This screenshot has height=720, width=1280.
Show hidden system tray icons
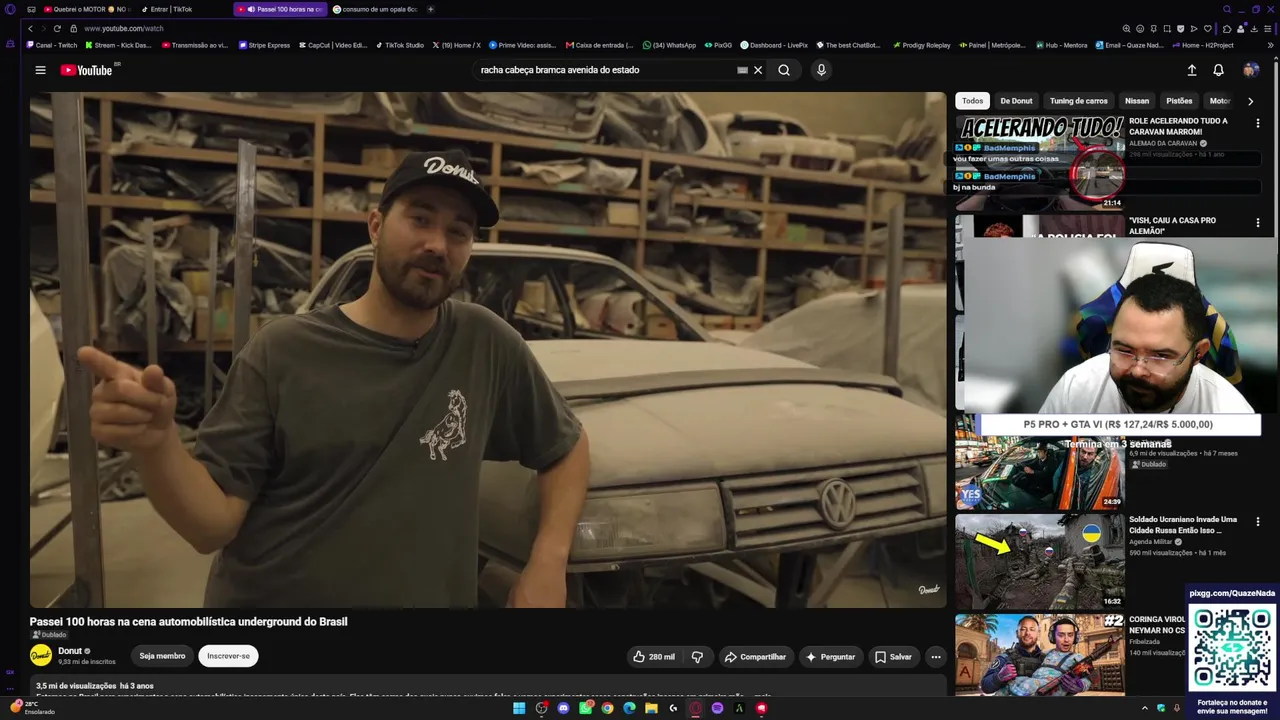[1145, 708]
